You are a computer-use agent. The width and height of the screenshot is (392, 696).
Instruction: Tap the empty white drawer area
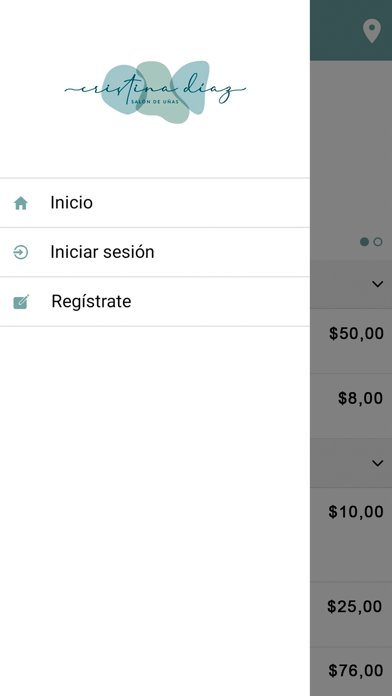(x=155, y=510)
